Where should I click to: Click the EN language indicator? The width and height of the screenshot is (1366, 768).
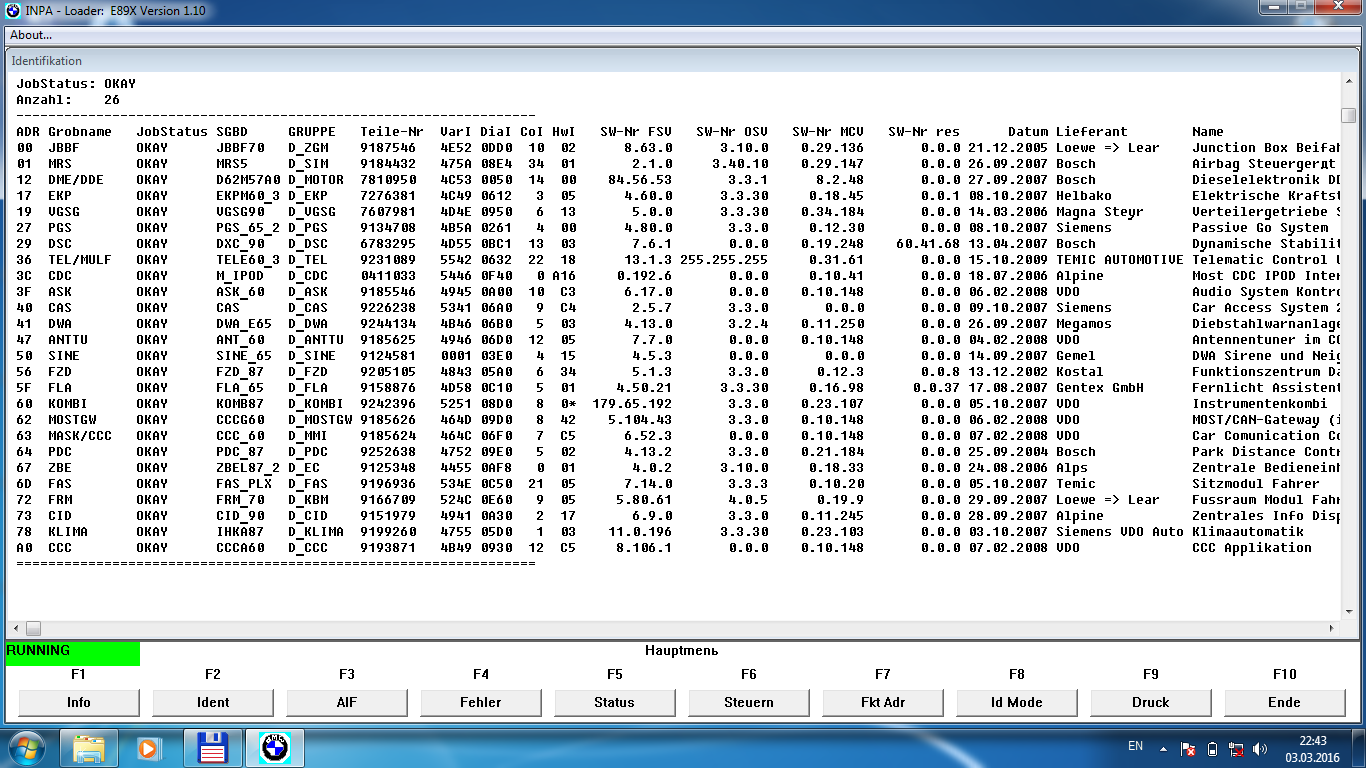1135,746
